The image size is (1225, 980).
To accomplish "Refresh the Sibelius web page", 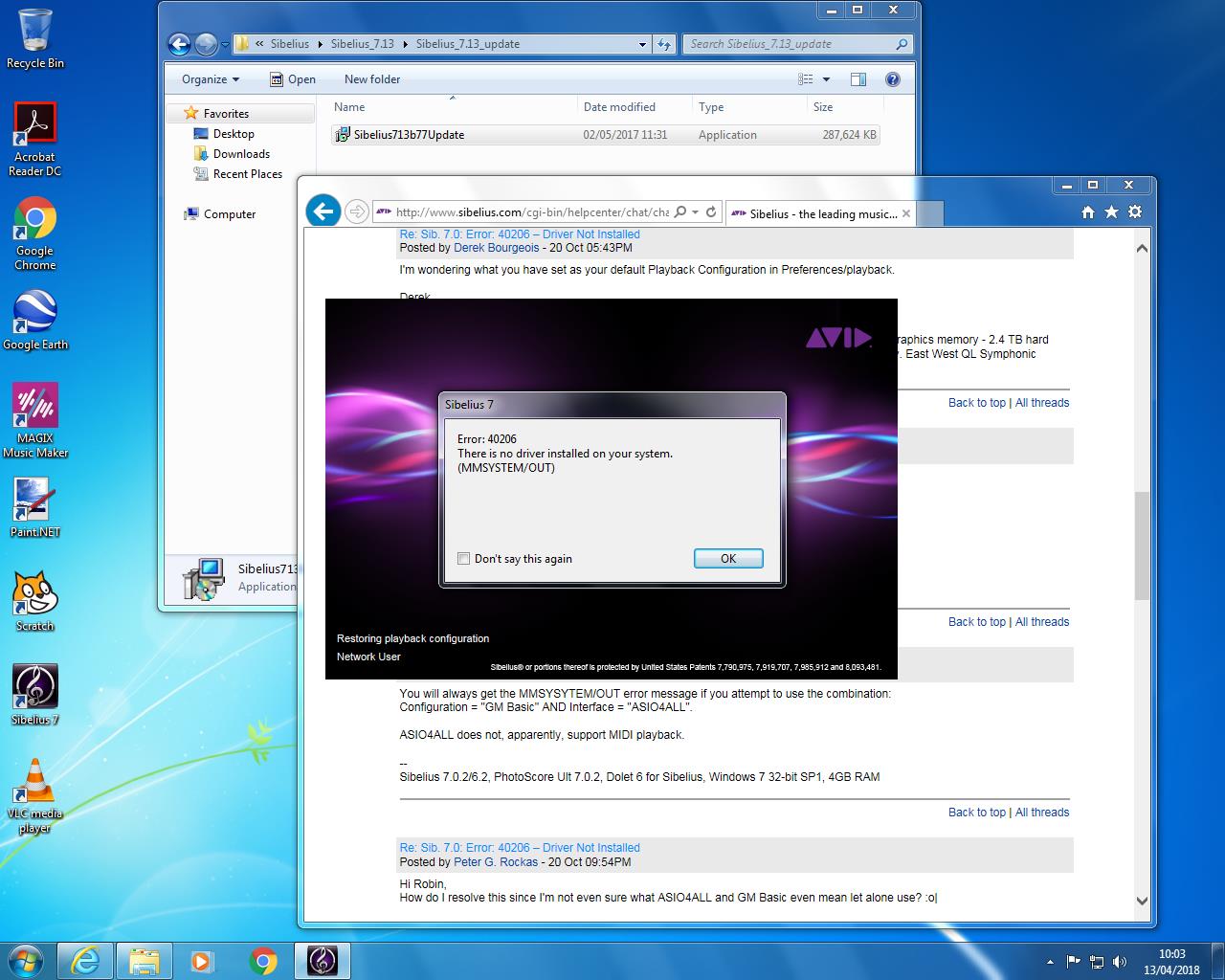I will (711, 212).
